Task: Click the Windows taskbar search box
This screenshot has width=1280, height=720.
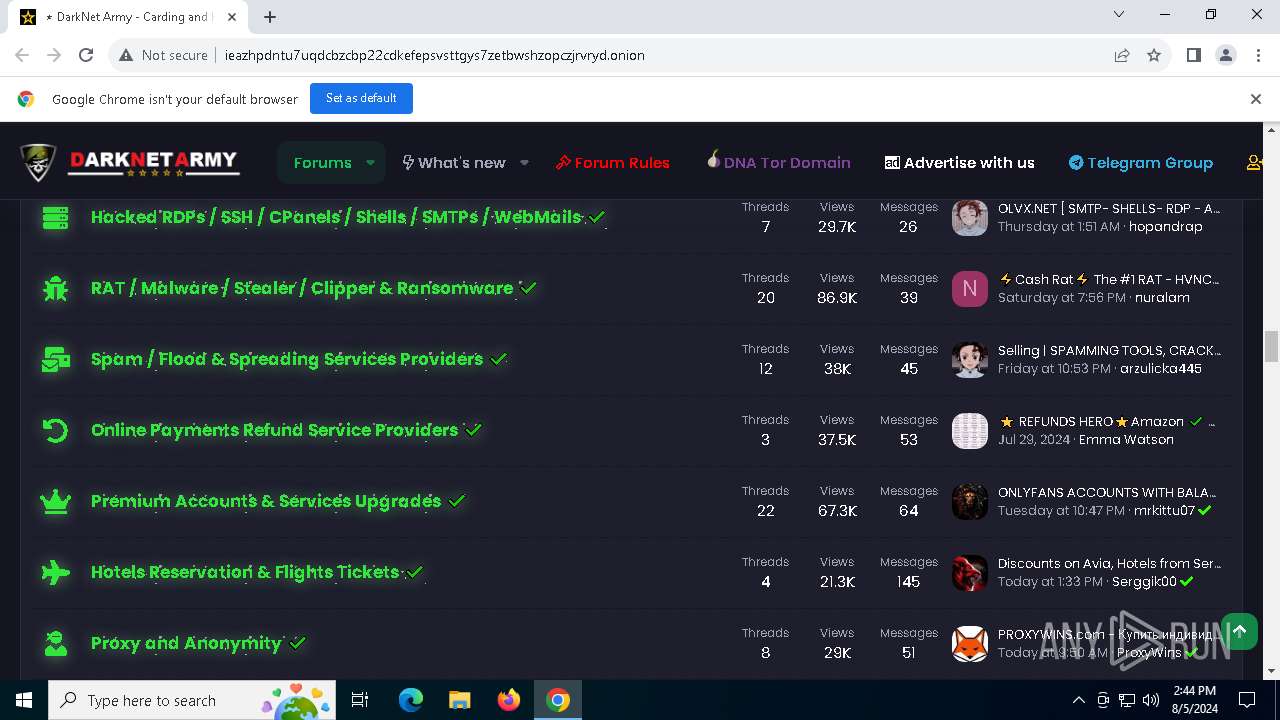Action: click(191, 700)
